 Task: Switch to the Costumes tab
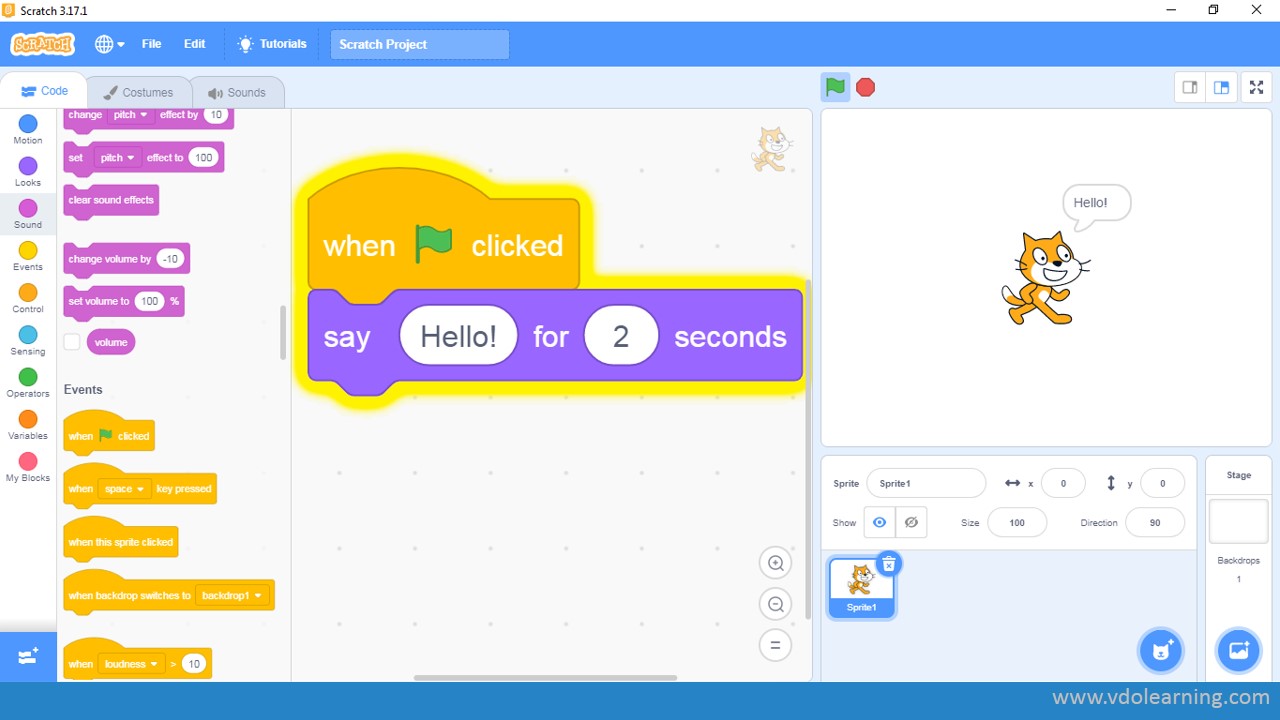(138, 92)
